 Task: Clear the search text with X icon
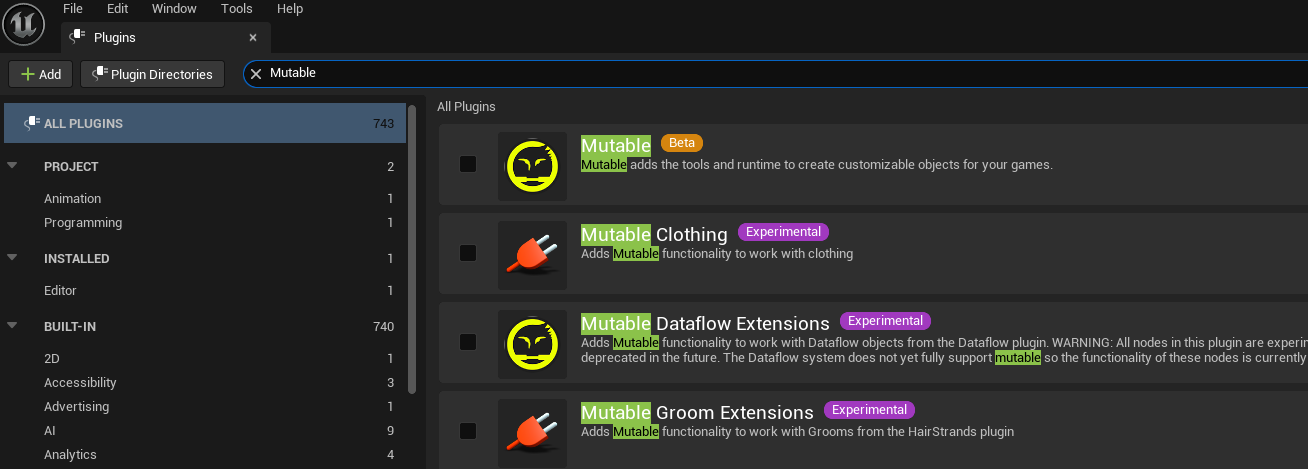point(256,73)
